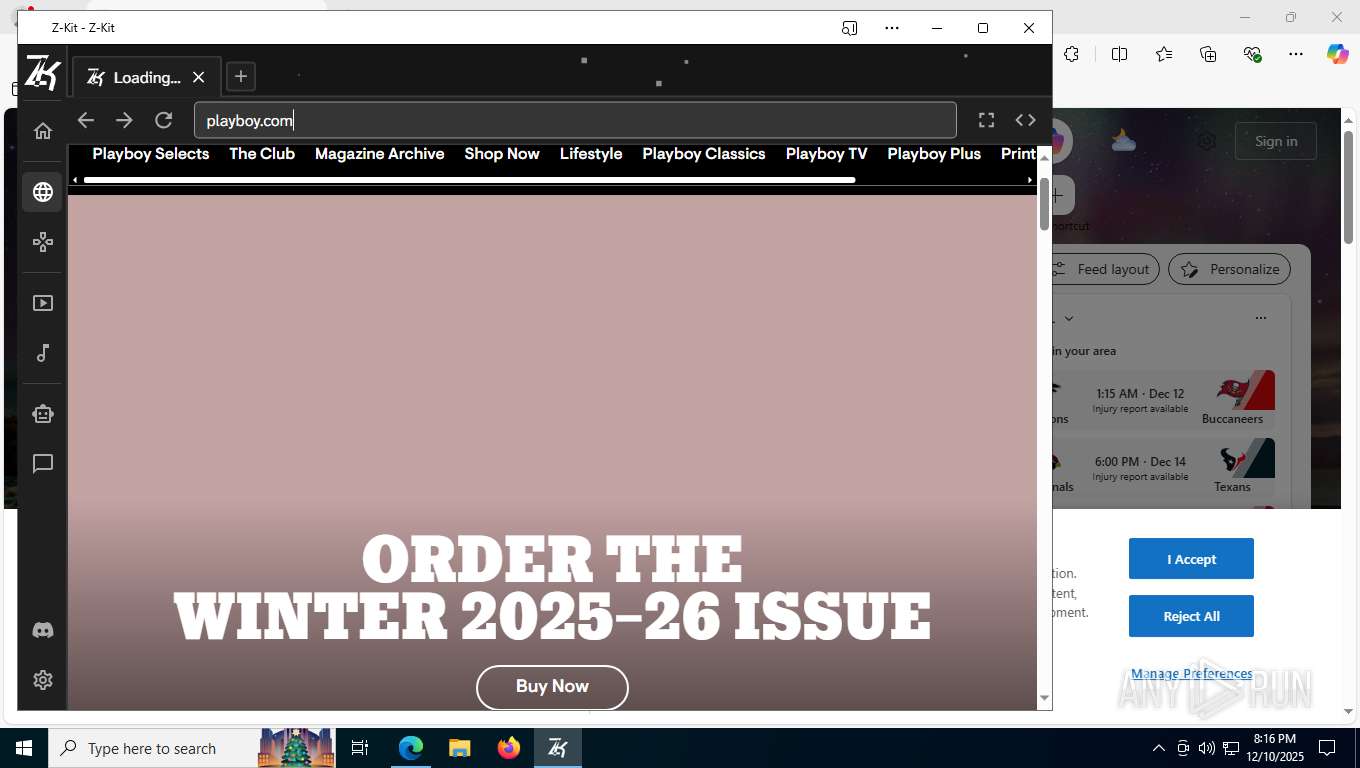
Task: Add a new Z-Kit tab
Action: [241, 76]
